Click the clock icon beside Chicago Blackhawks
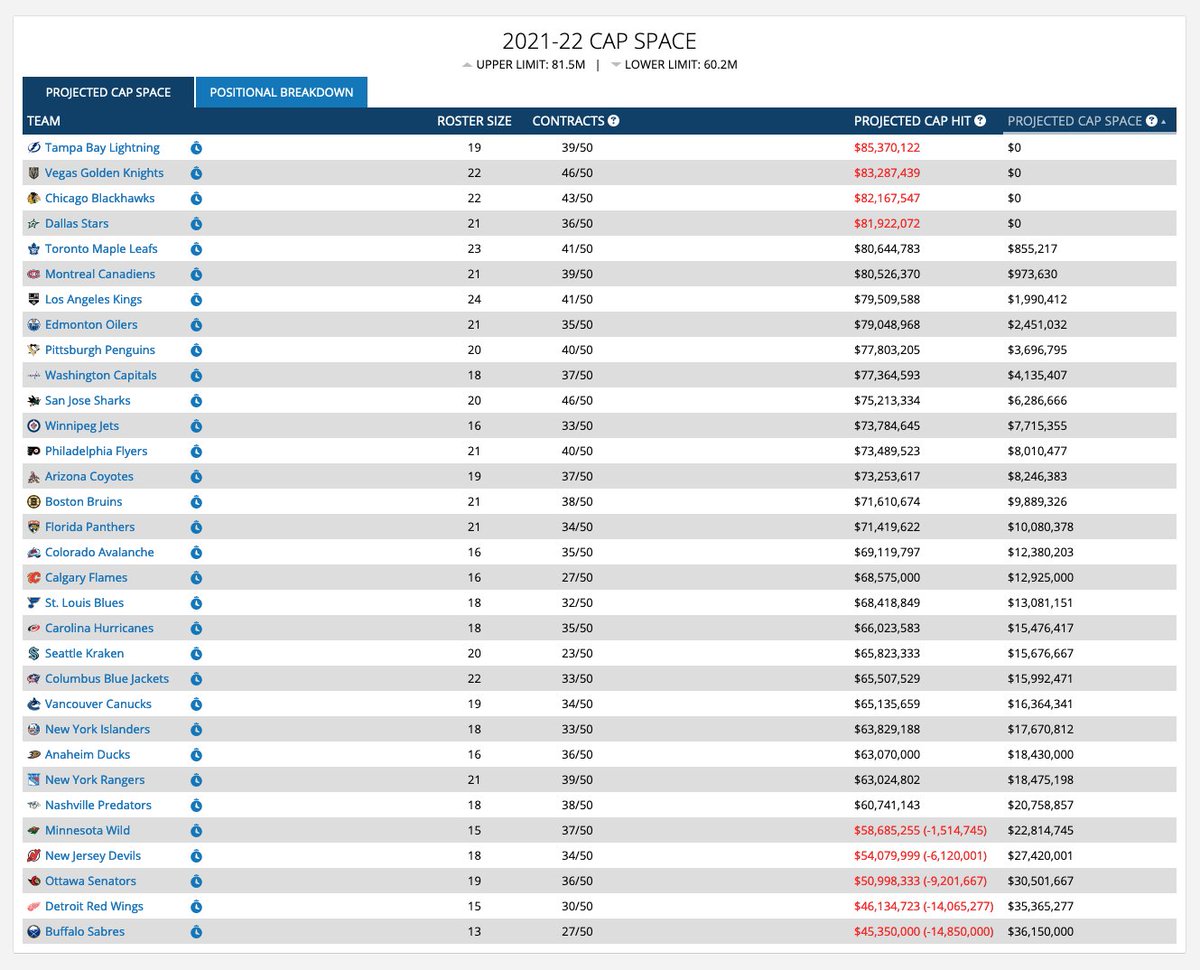 [196, 198]
